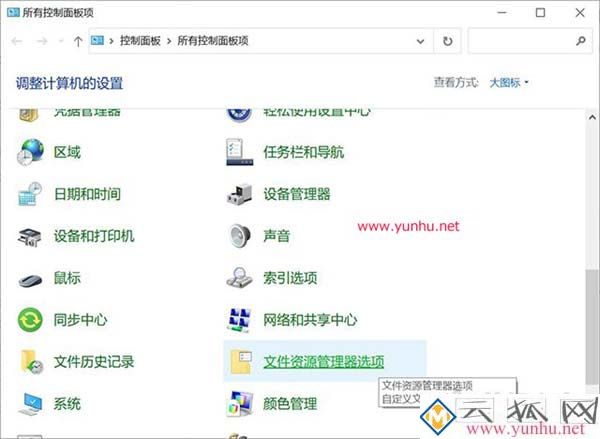Viewport: 600px width, 439px height.
Task: Open the 系统 computer icon
Action: [30, 404]
